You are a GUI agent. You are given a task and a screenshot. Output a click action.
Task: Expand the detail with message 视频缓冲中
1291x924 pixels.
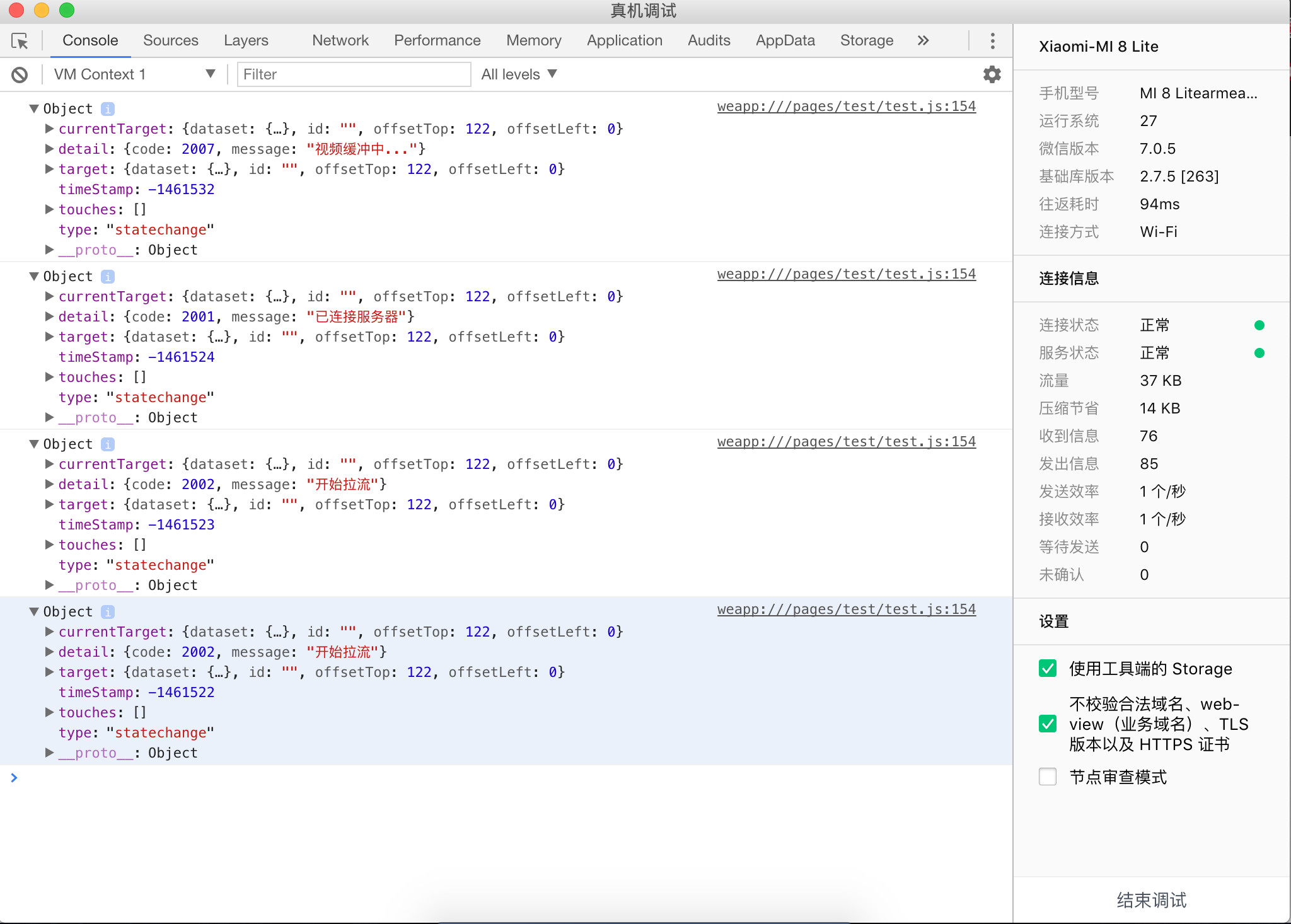click(49, 149)
